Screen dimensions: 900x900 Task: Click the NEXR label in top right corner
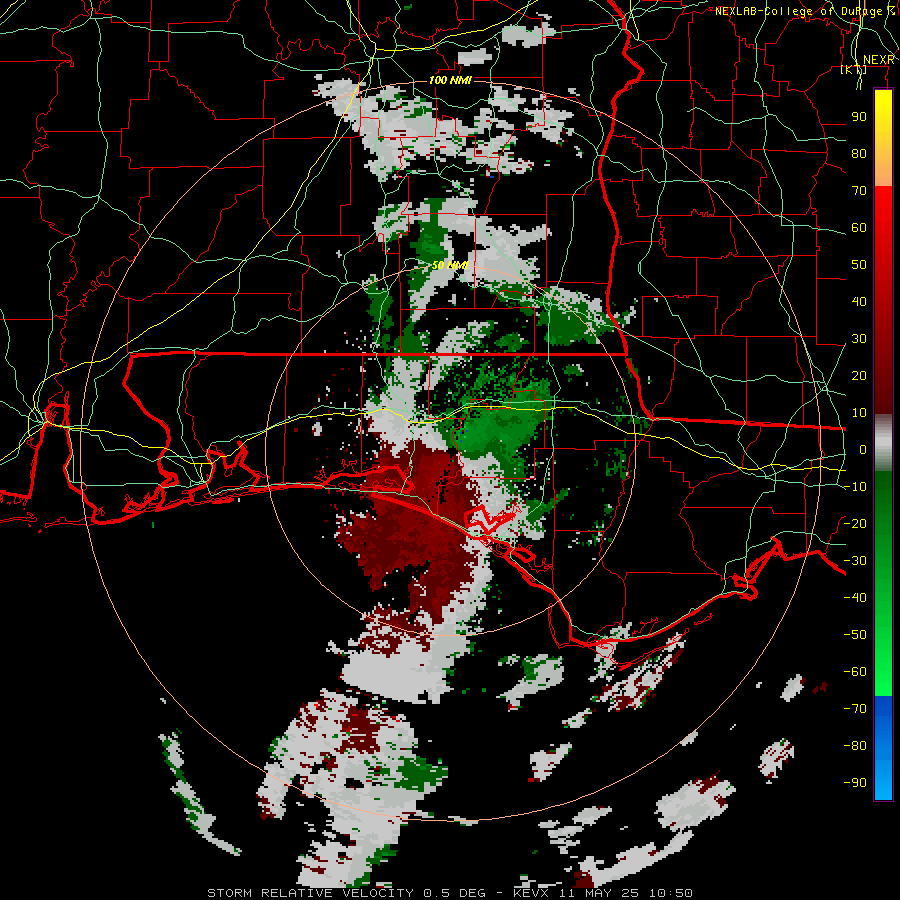[879, 60]
